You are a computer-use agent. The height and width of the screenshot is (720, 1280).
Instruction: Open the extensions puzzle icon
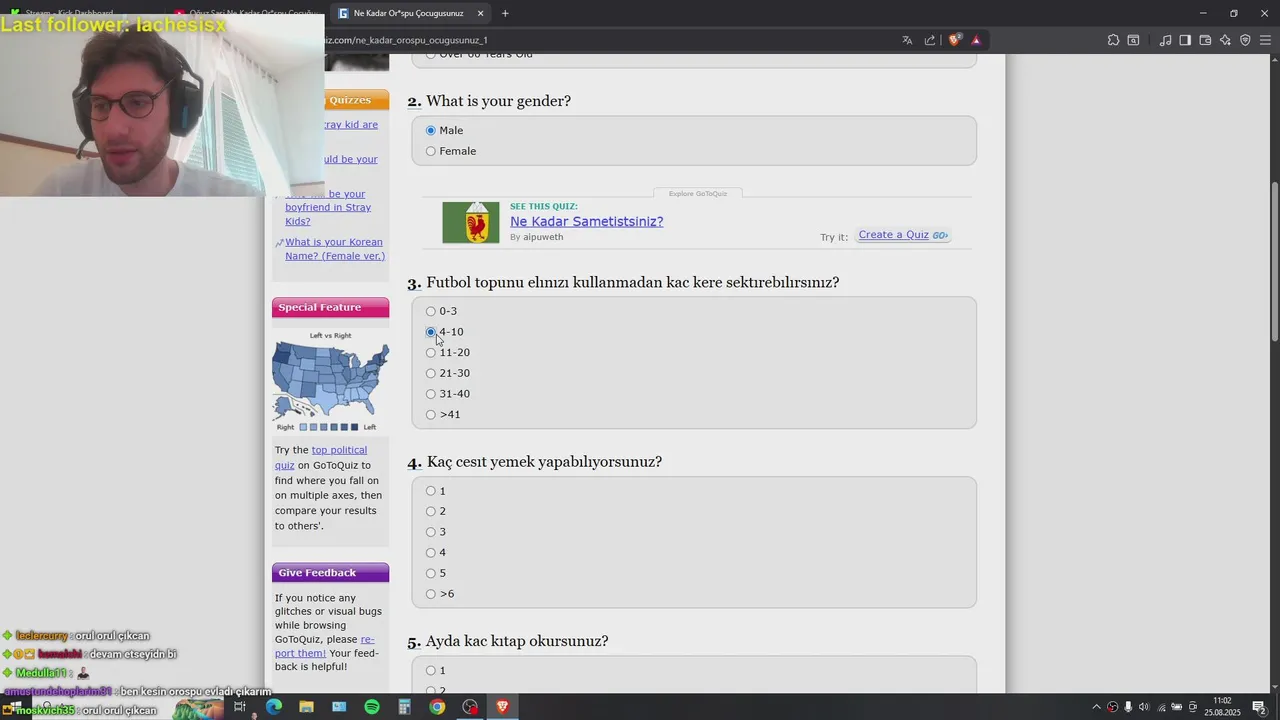1113,40
